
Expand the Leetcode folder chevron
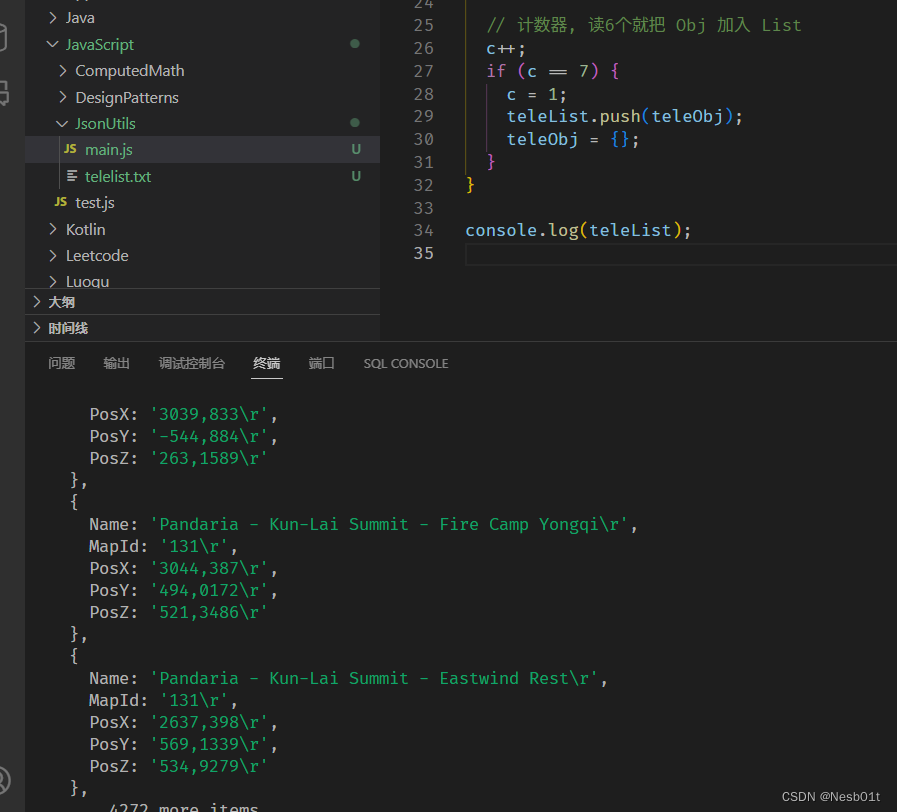(53, 256)
